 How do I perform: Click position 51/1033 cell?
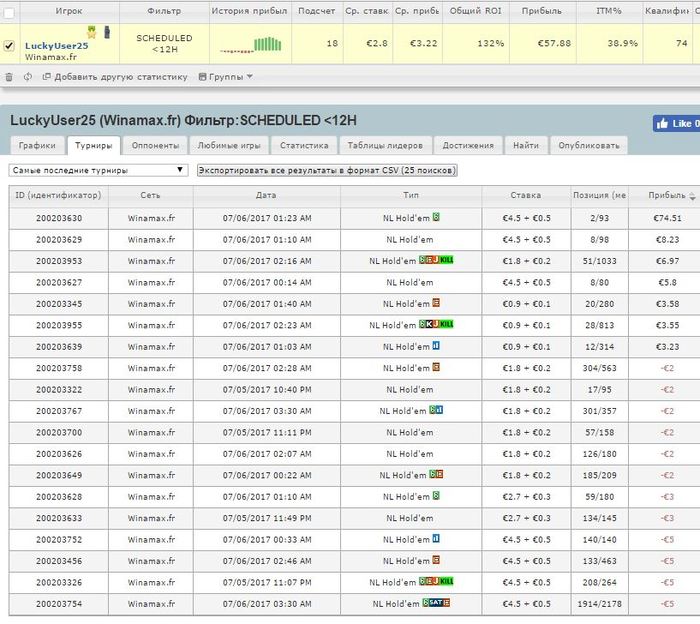[x=600, y=261]
